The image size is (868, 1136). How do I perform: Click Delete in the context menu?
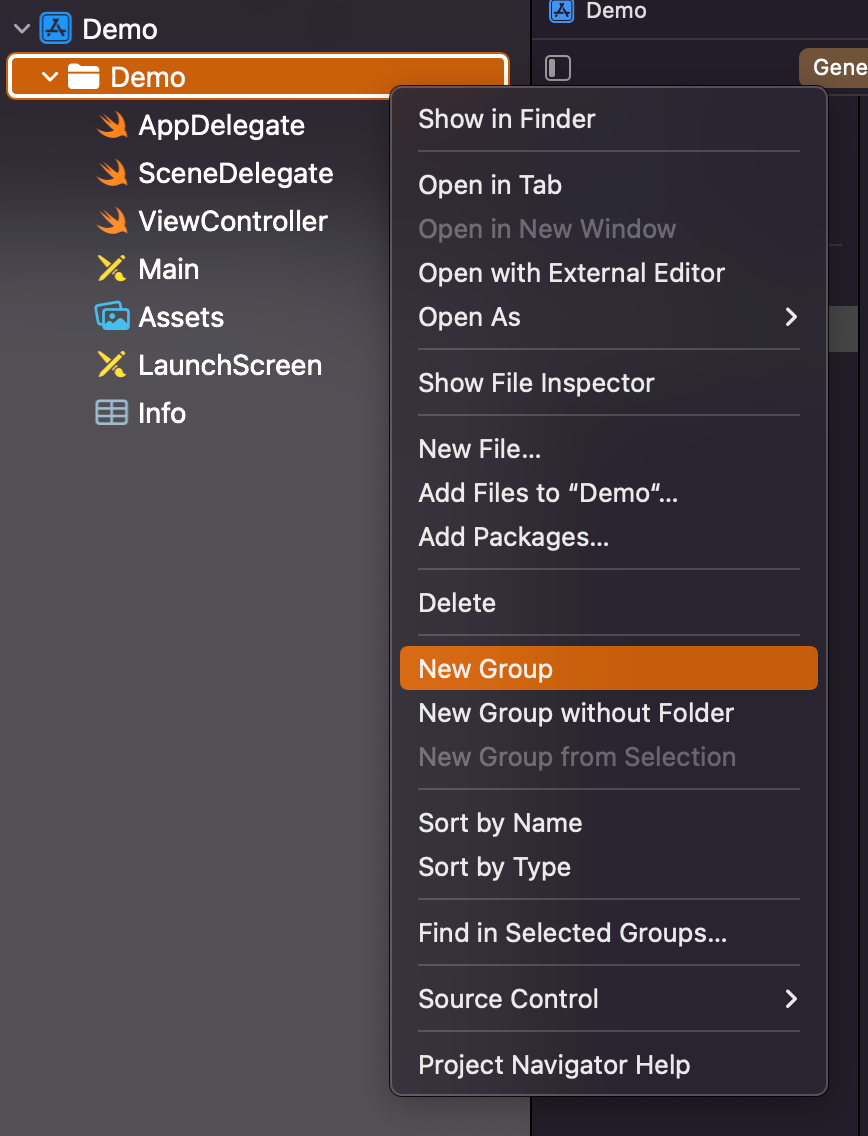[x=457, y=603]
